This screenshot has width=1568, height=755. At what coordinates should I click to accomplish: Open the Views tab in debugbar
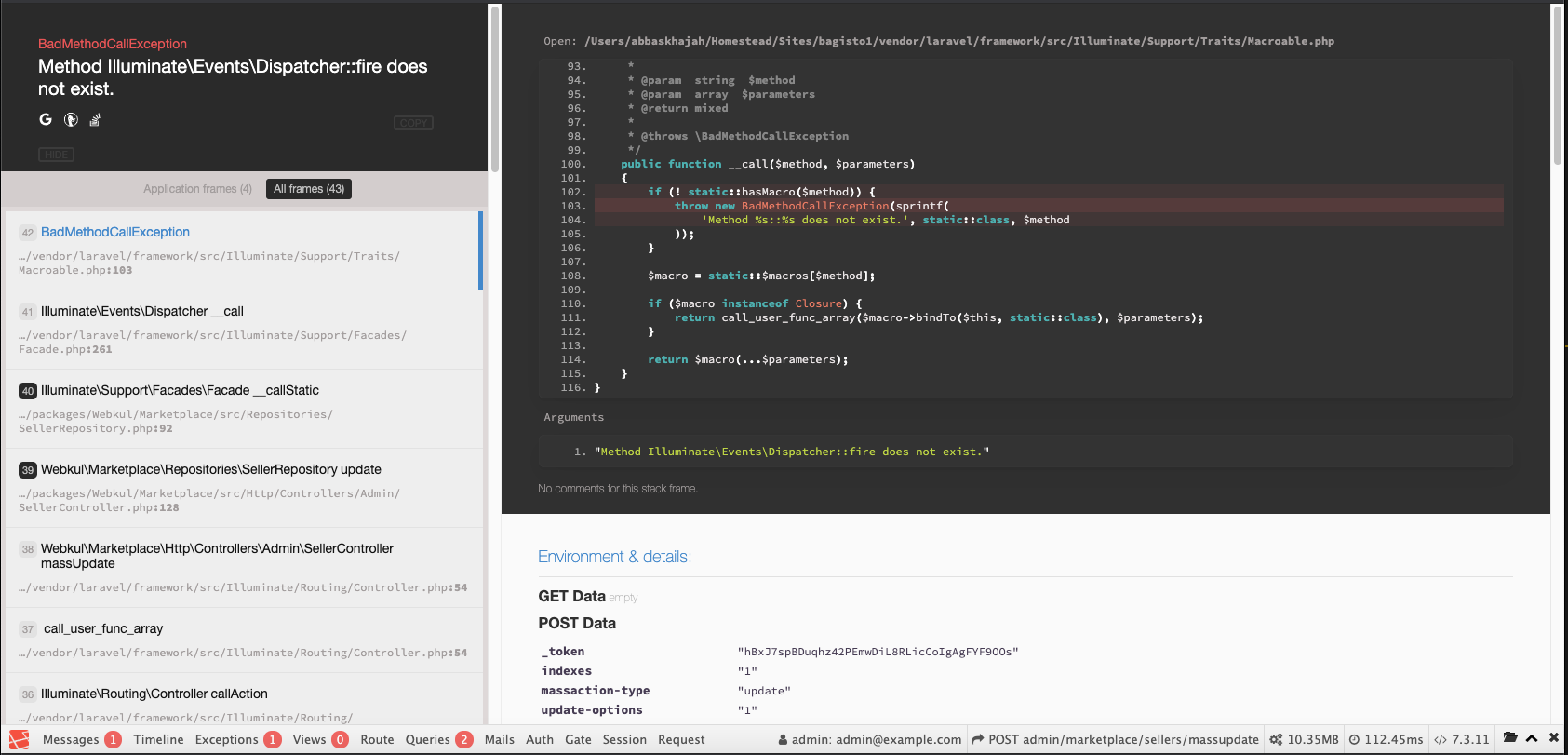(320, 739)
